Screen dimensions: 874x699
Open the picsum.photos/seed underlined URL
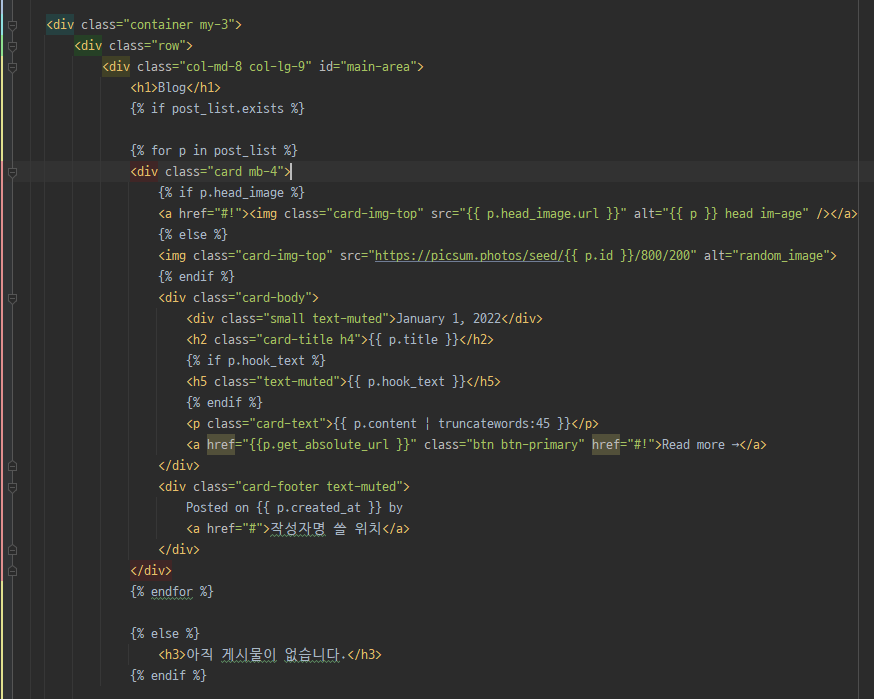pyautogui.click(x=469, y=256)
